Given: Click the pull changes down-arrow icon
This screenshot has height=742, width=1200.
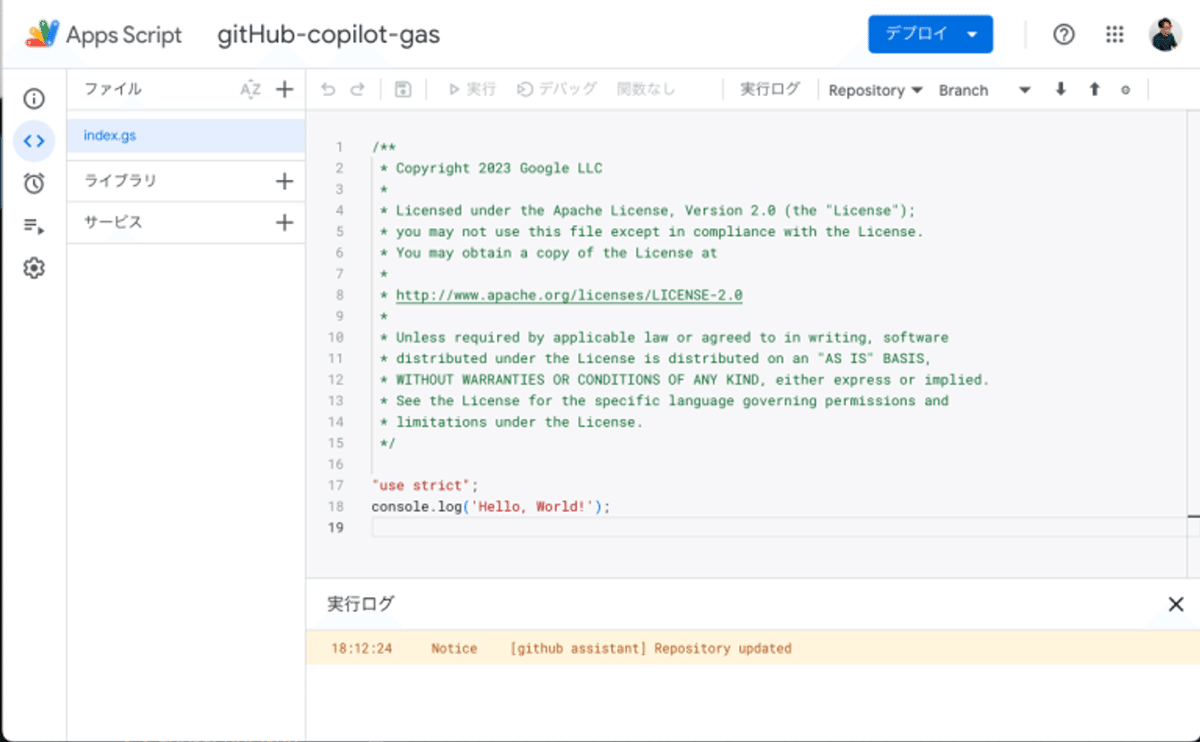Looking at the screenshot, I should (1060, 89).
